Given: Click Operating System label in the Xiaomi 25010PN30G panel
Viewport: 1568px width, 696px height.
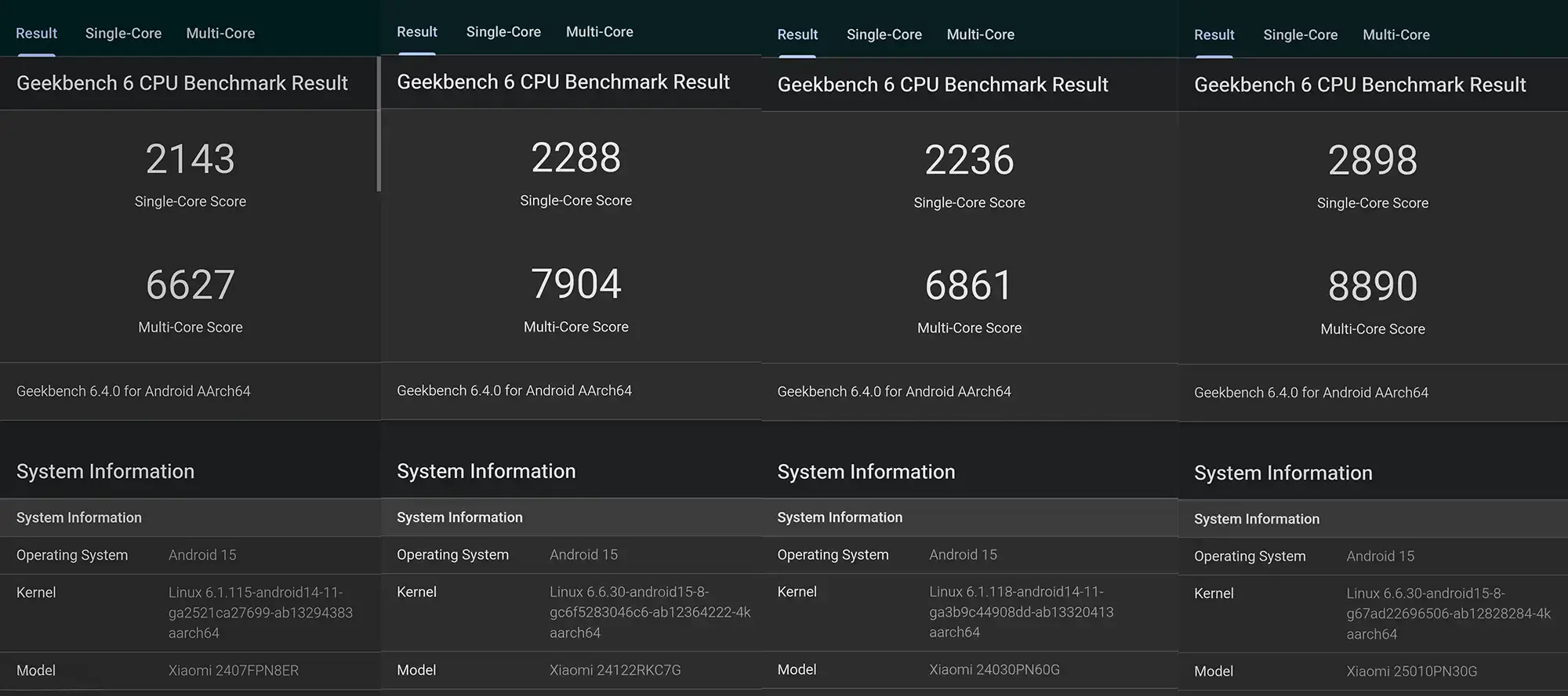Looking at the screenshot, I should [x=1250, y=556].
